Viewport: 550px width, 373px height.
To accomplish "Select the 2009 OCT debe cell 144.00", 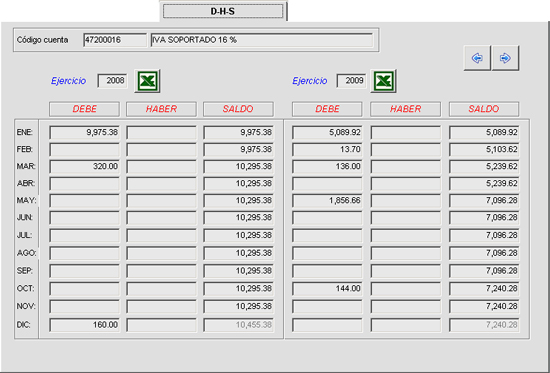I will [327, 289].
